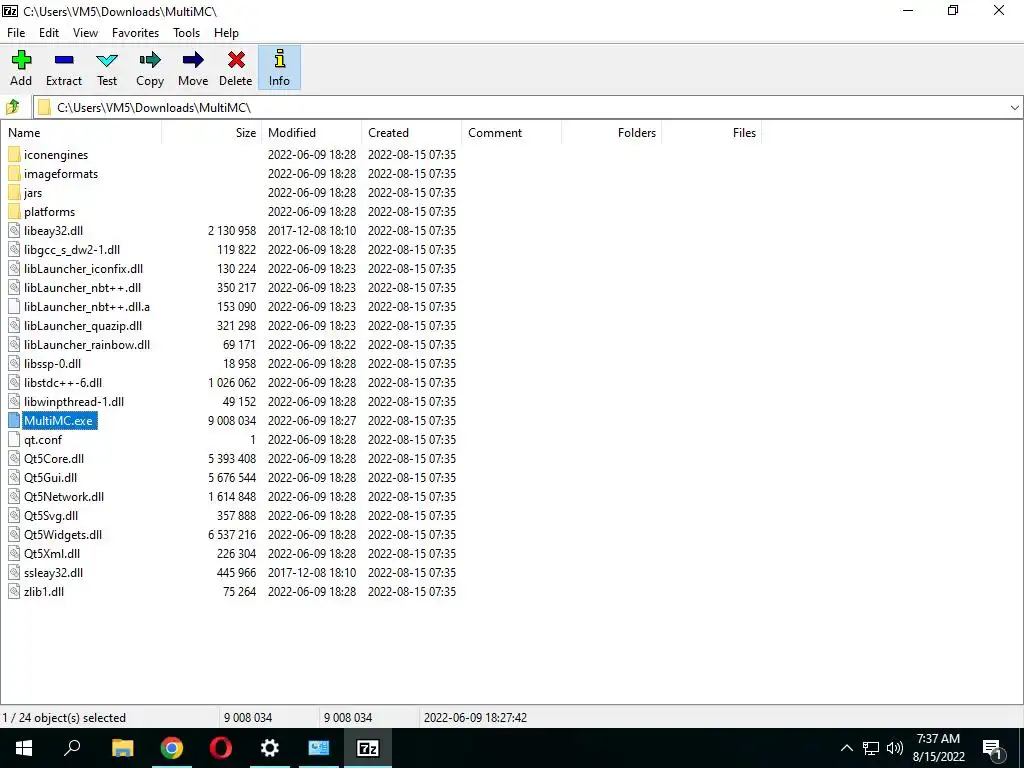Expand the address path dropdown
The image size is (1024, 768).
[1014, 108]
